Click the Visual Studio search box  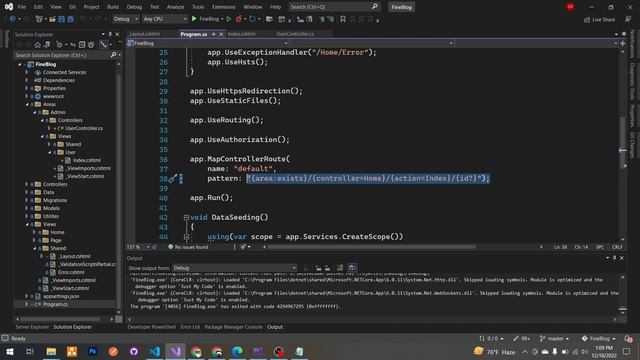(x=334, y=7)
